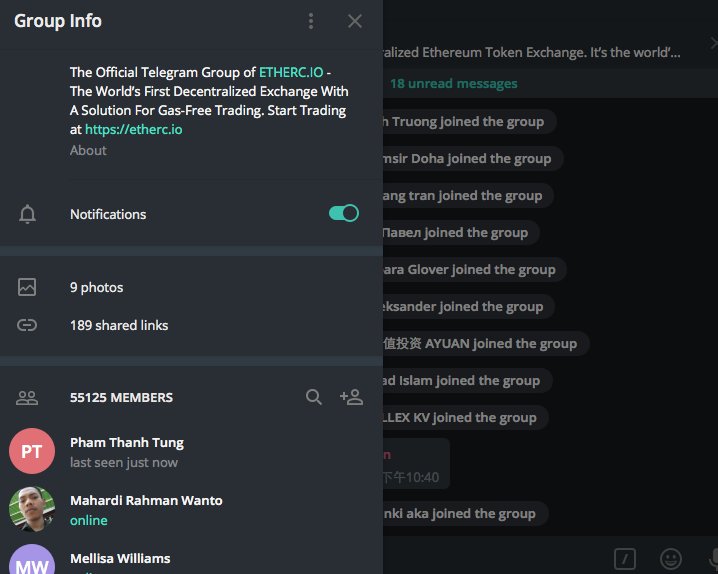Click the PT avatar

[32, 451]
